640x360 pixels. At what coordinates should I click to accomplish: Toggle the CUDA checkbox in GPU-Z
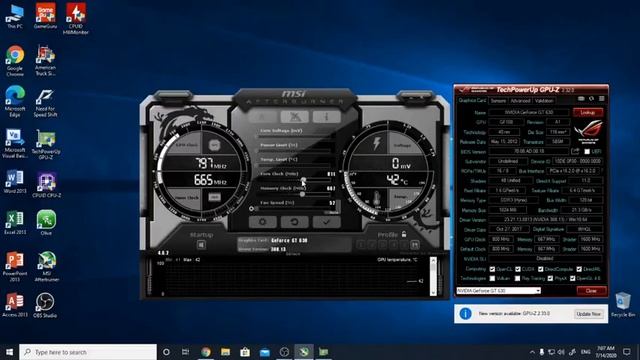tap(518, 269)
